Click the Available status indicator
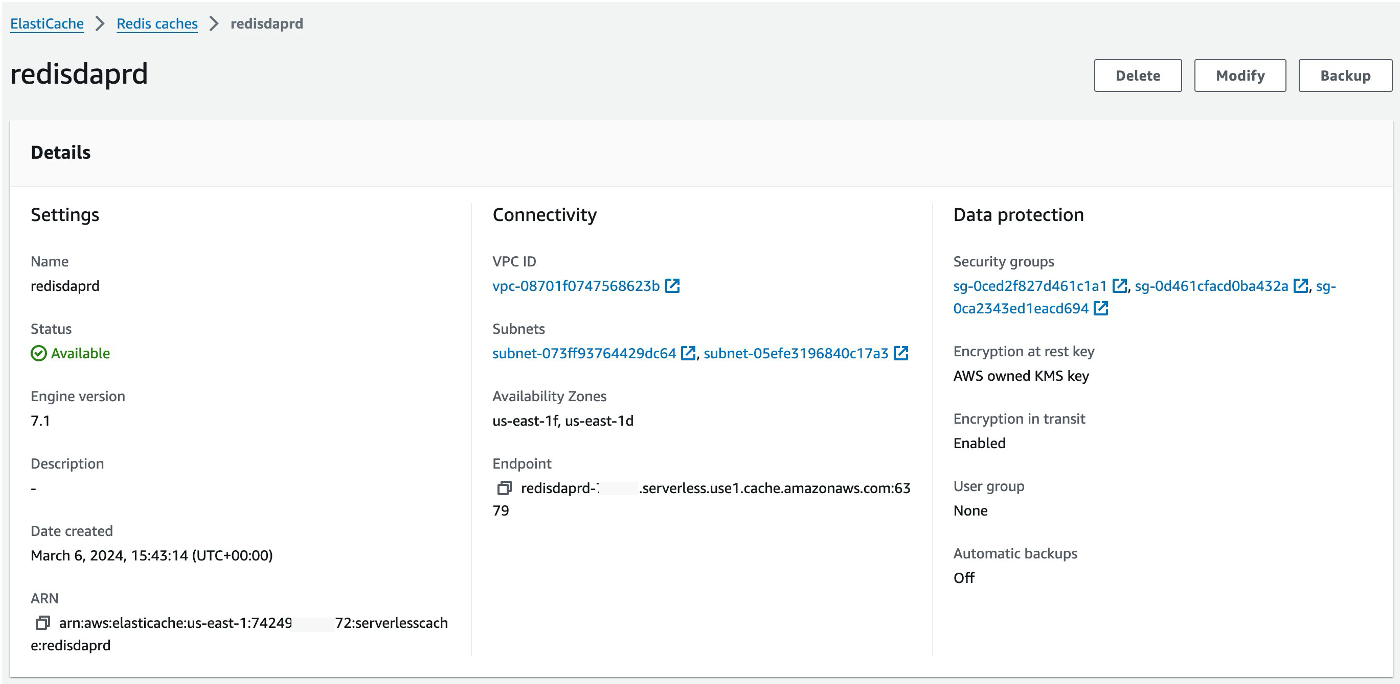The image size is (1400, 684). [x=71, y=353]
